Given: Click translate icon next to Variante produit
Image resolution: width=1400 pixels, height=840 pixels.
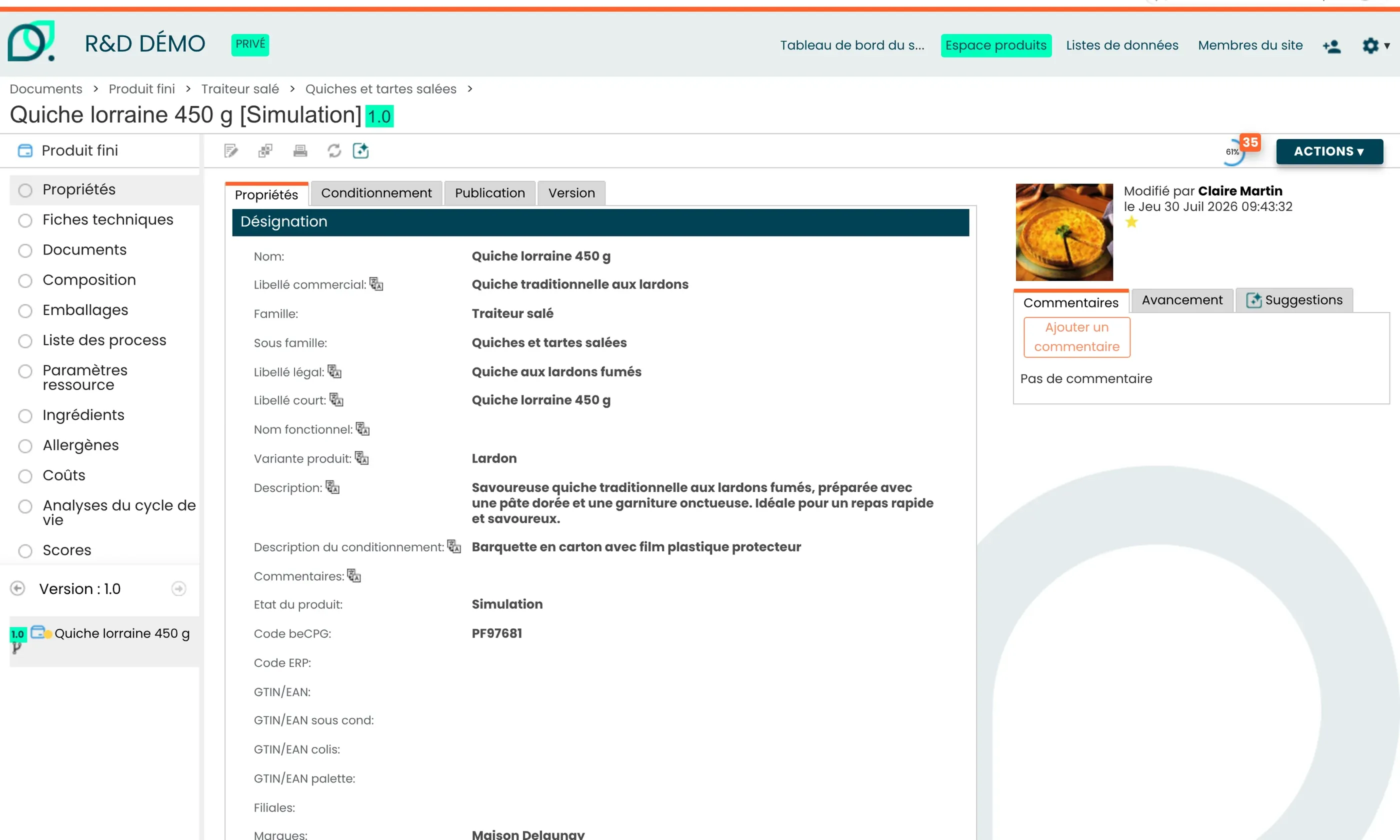Looking at the screenshot, I should coord(361,458).
